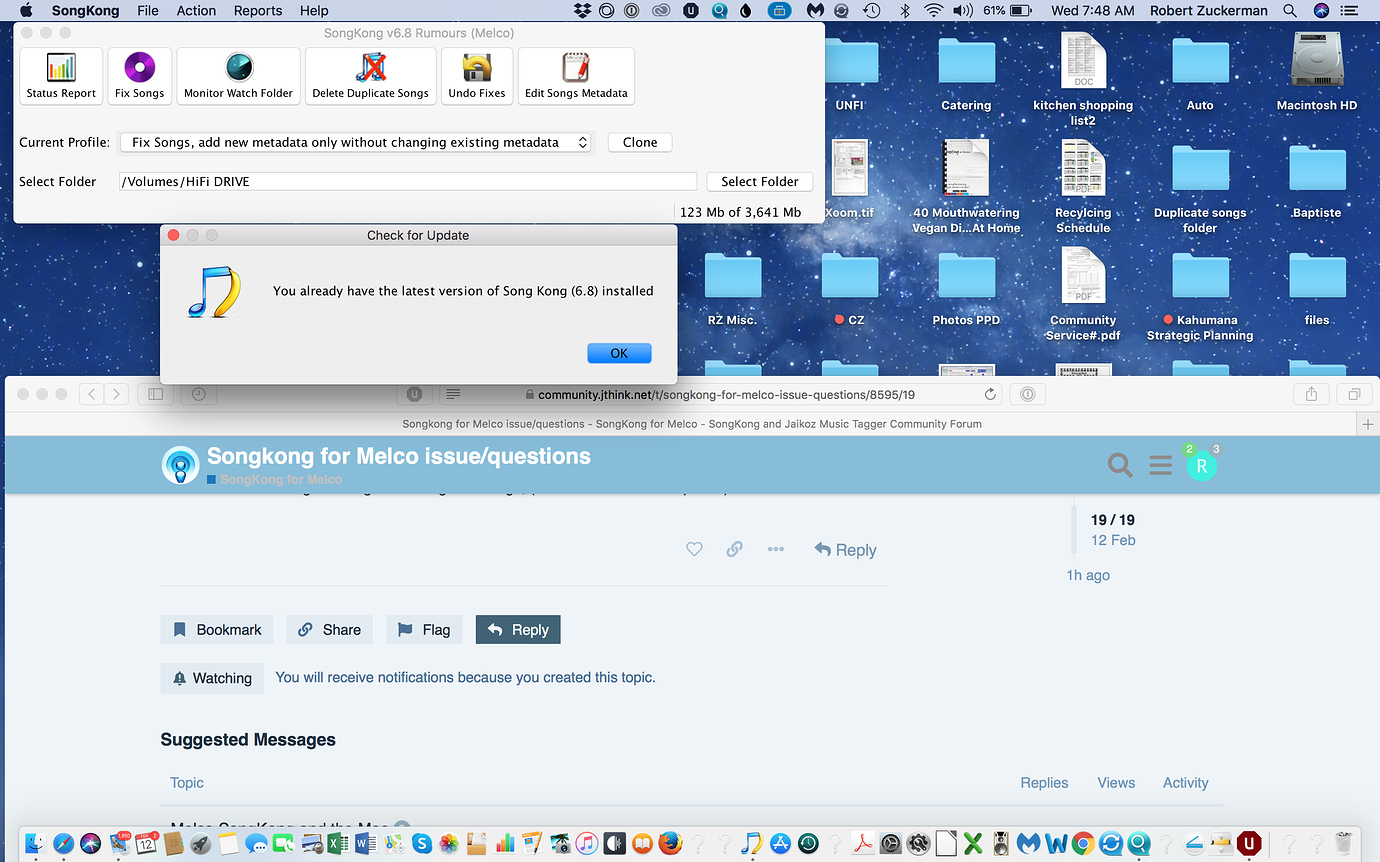Screen dimensions: 1380x862
Task: Open Safari show all tabs icon
Action: [1355, 394]
